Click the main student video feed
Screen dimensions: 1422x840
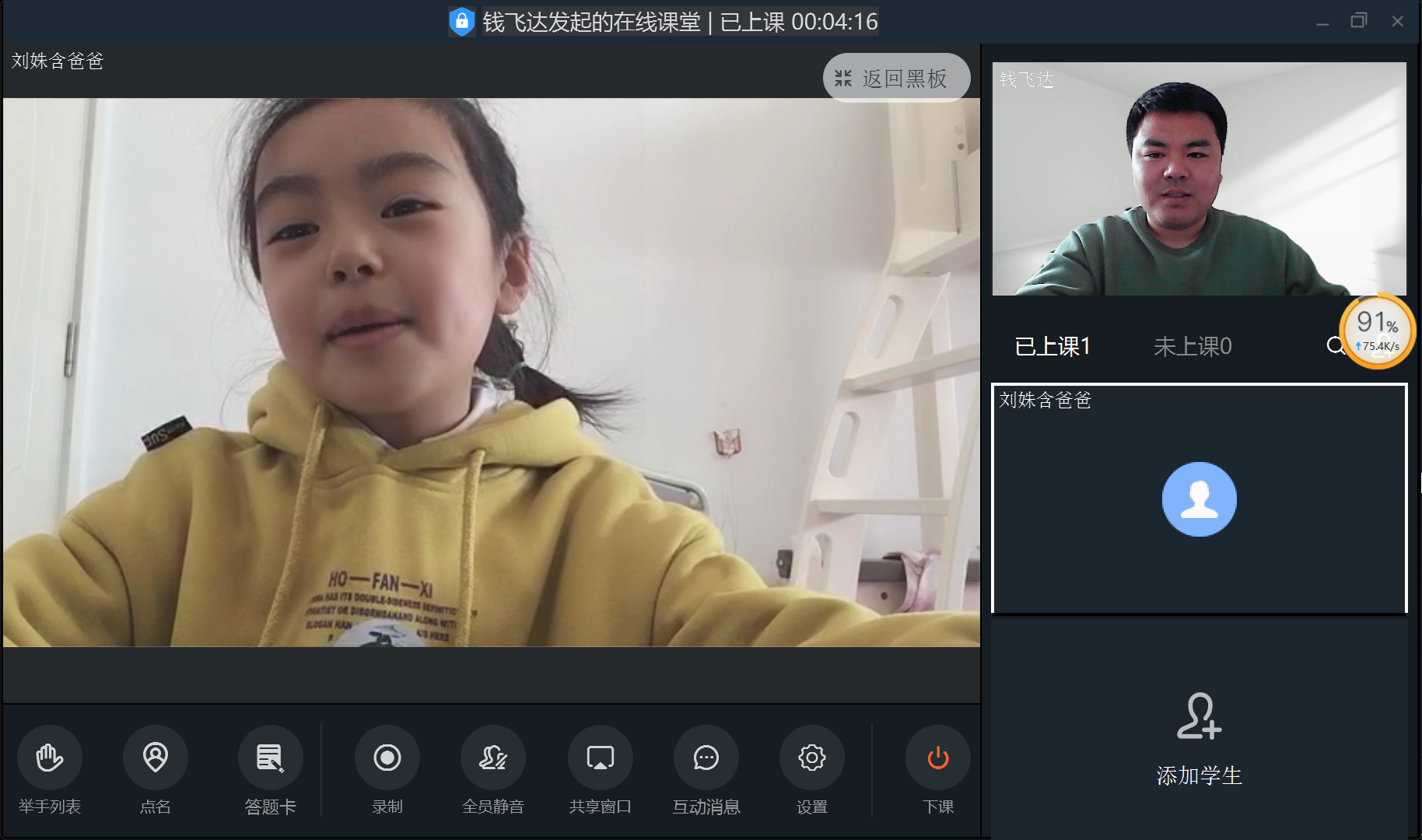(491, 372)
